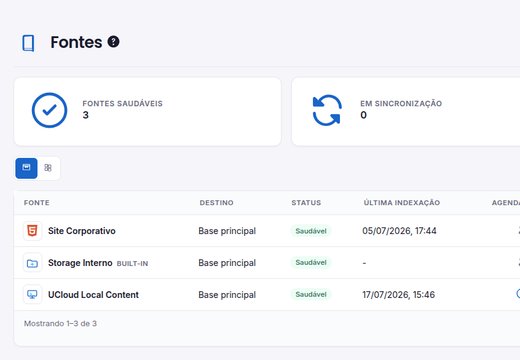Click the Saudável badge for Site Corporativo
The image size is (520, 360).
click(x=311, y=231)
